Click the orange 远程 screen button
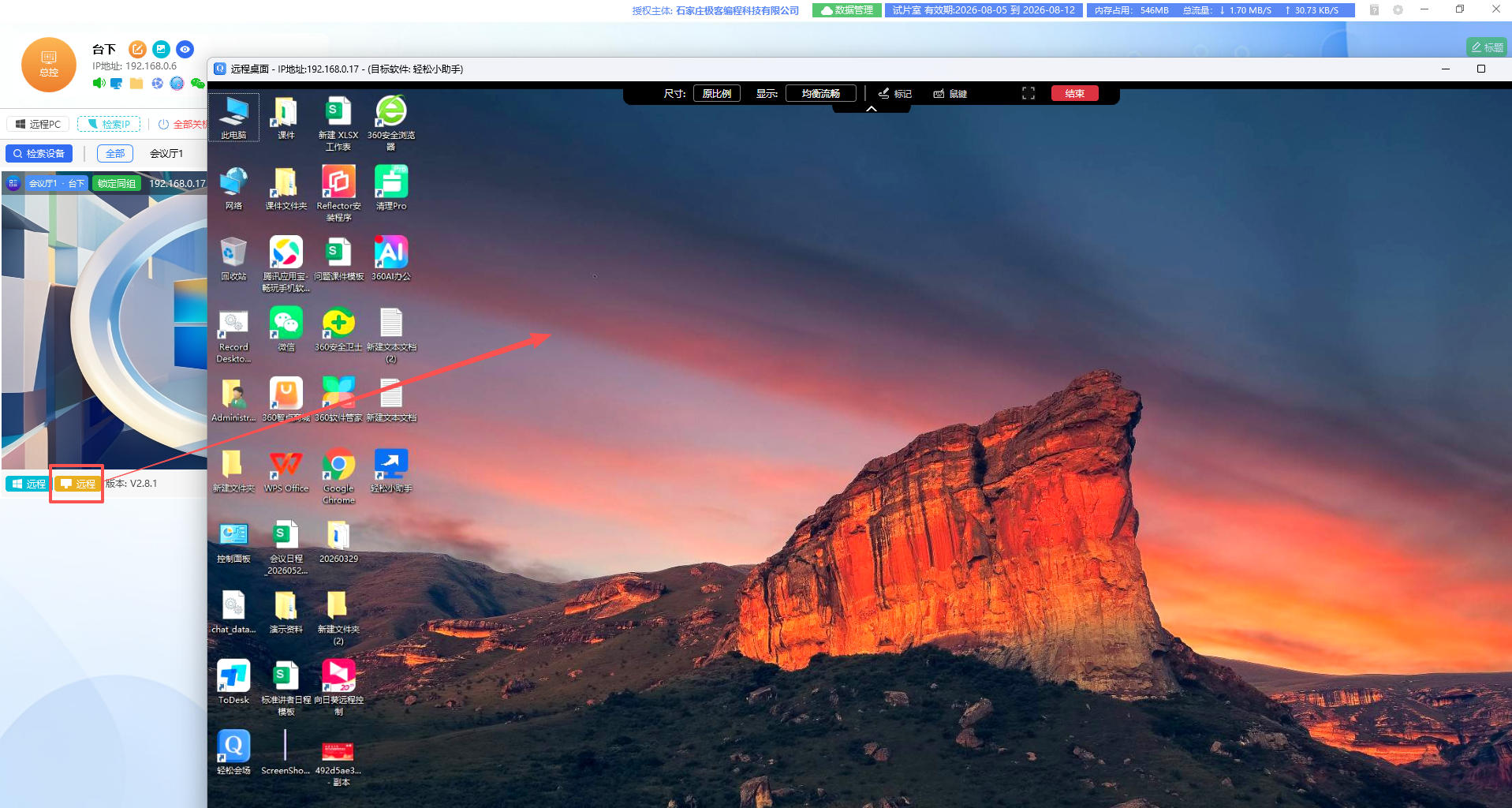The height and width of the screenshot is (808, 1512). click(77, 484)
